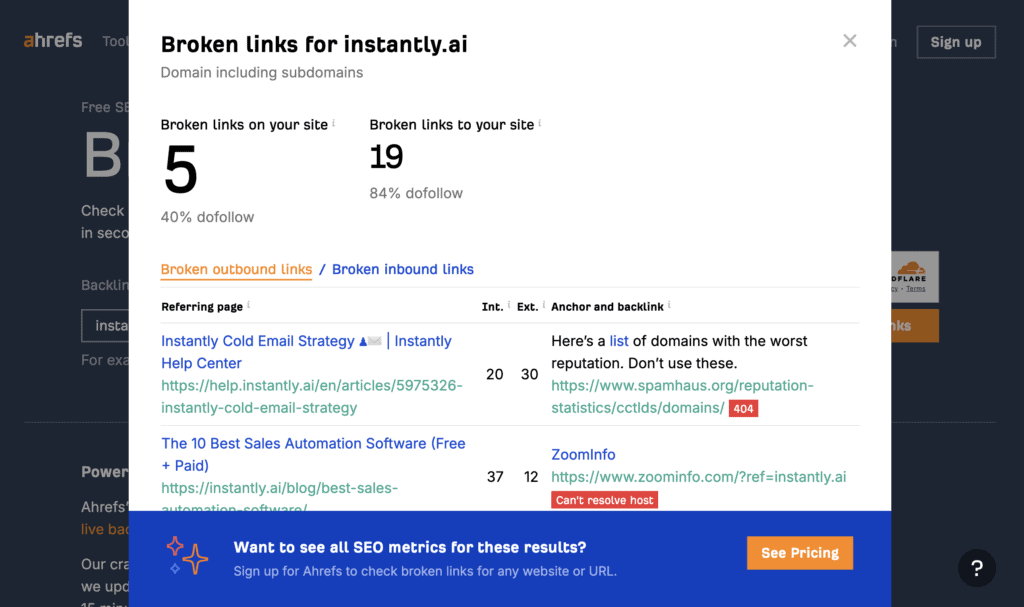The height and width of the screenshot is (607, 1024).
Task: Open the help question mark button
Action: tap(976, 568)
